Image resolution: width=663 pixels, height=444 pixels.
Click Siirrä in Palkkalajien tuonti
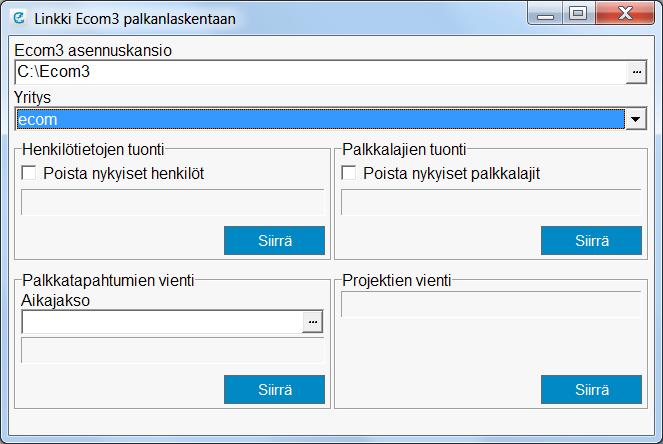(x=591, y=241)
